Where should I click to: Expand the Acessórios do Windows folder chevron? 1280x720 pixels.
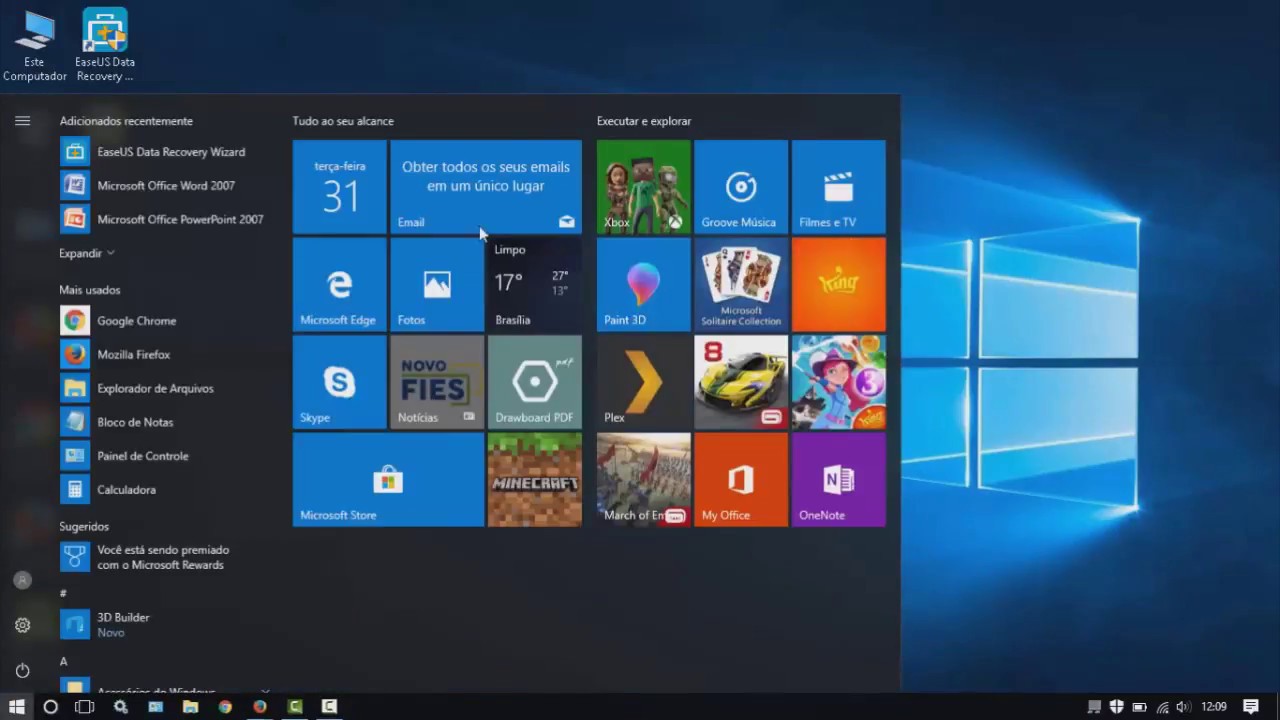click(265, 689)
